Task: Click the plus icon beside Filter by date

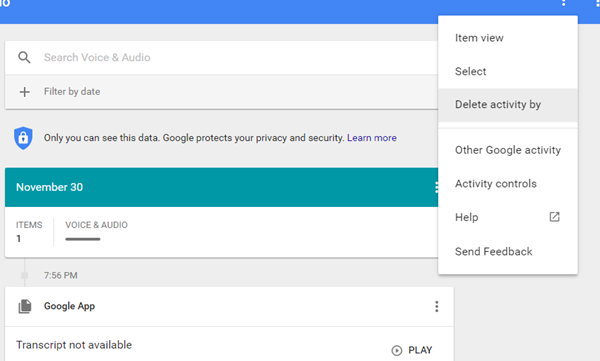Action: (x=24, y=92)
